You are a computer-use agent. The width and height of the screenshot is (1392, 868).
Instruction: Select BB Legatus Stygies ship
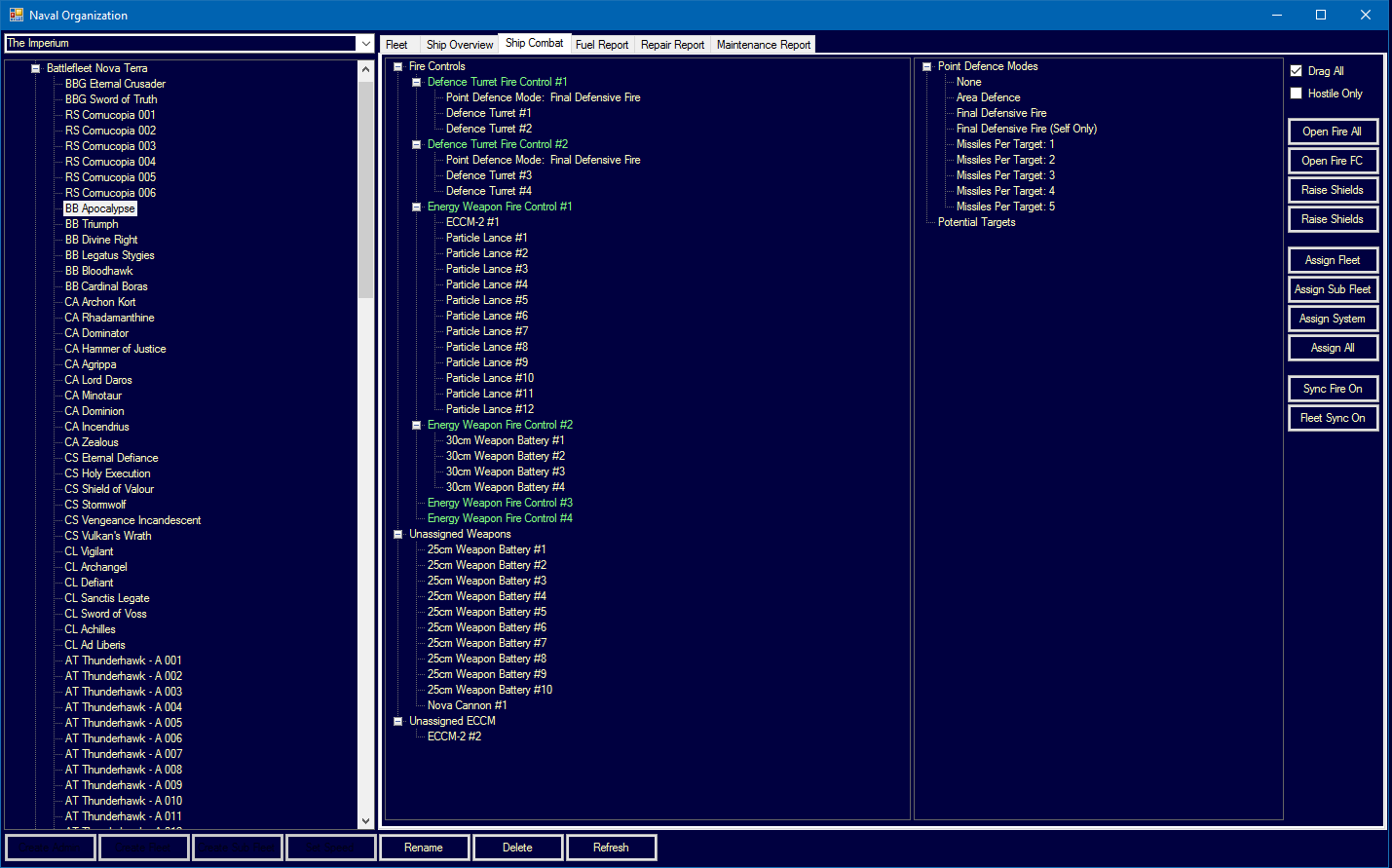[109, 255]
